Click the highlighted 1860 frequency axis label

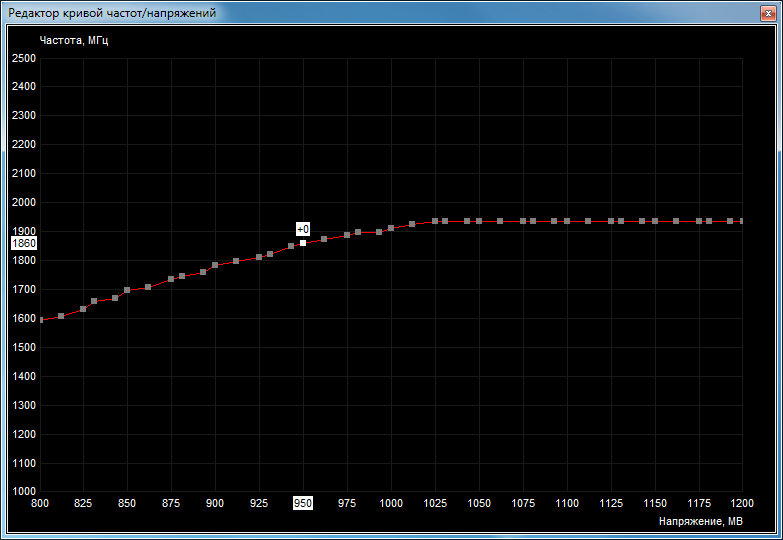tap(24, 243)
